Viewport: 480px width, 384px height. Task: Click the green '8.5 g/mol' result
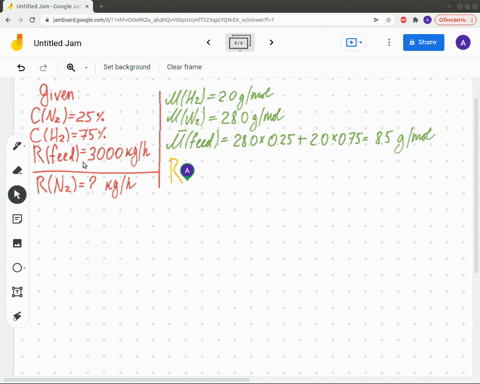coord(405,139)
